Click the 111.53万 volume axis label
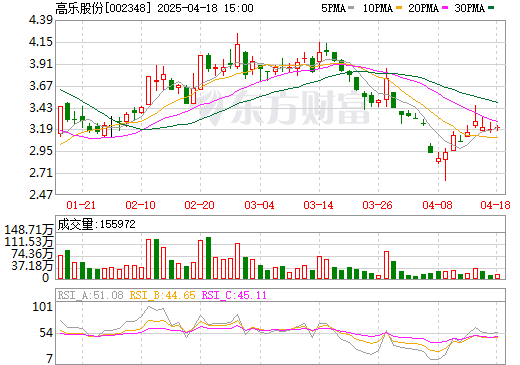The height and width of the screenshot is (365, 520). (x=29, y=242)
